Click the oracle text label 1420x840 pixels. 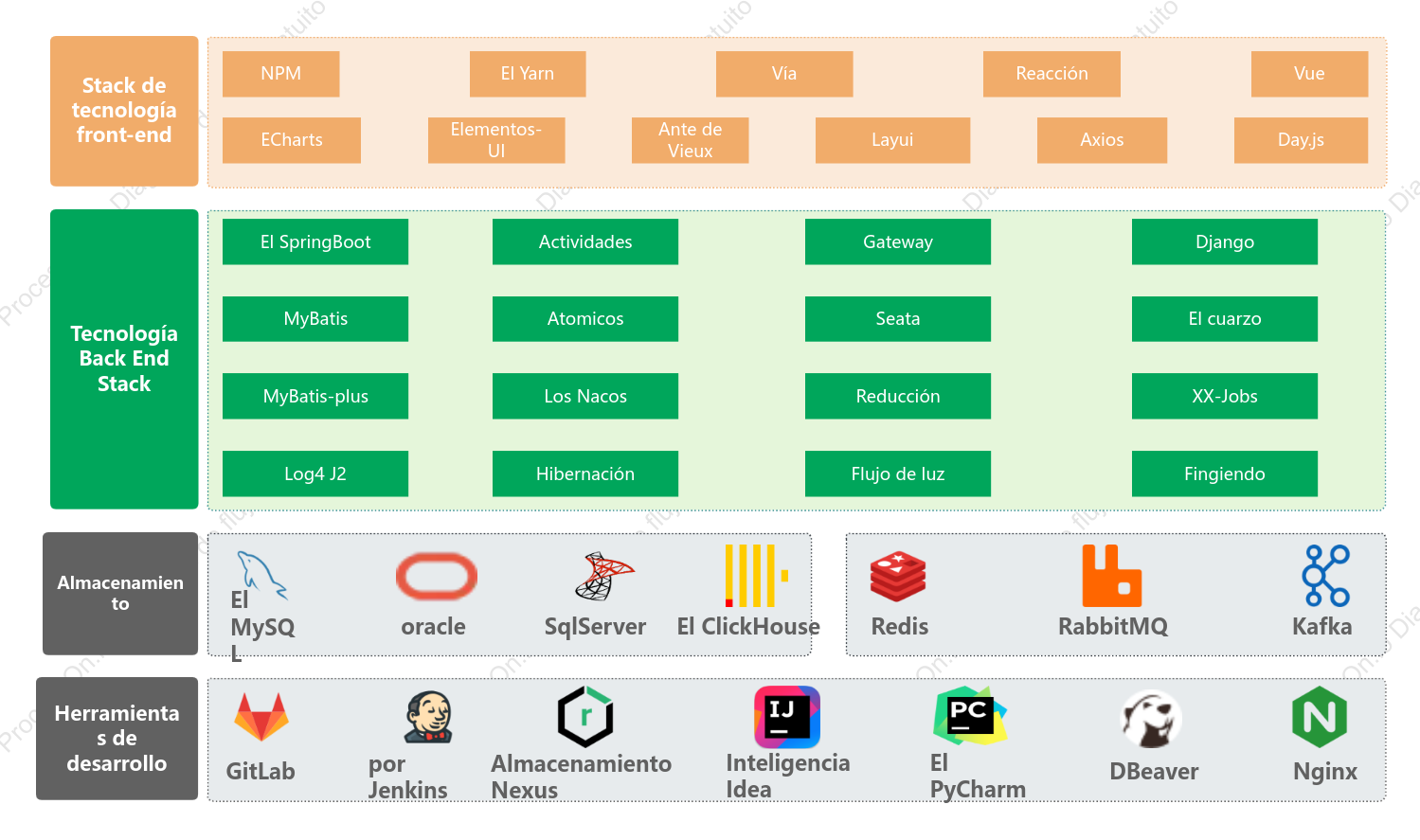coord(434,627)
